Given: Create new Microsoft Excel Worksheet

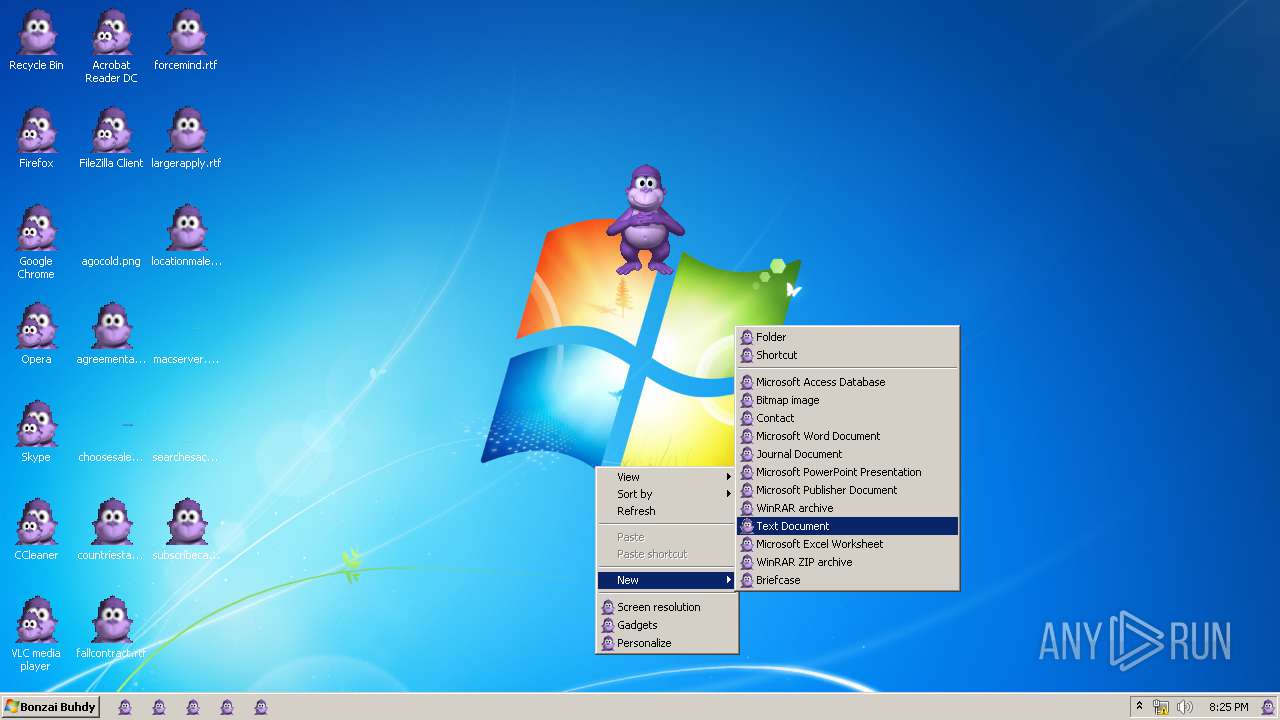Looking at the screenshot, I should pos(847,544).
